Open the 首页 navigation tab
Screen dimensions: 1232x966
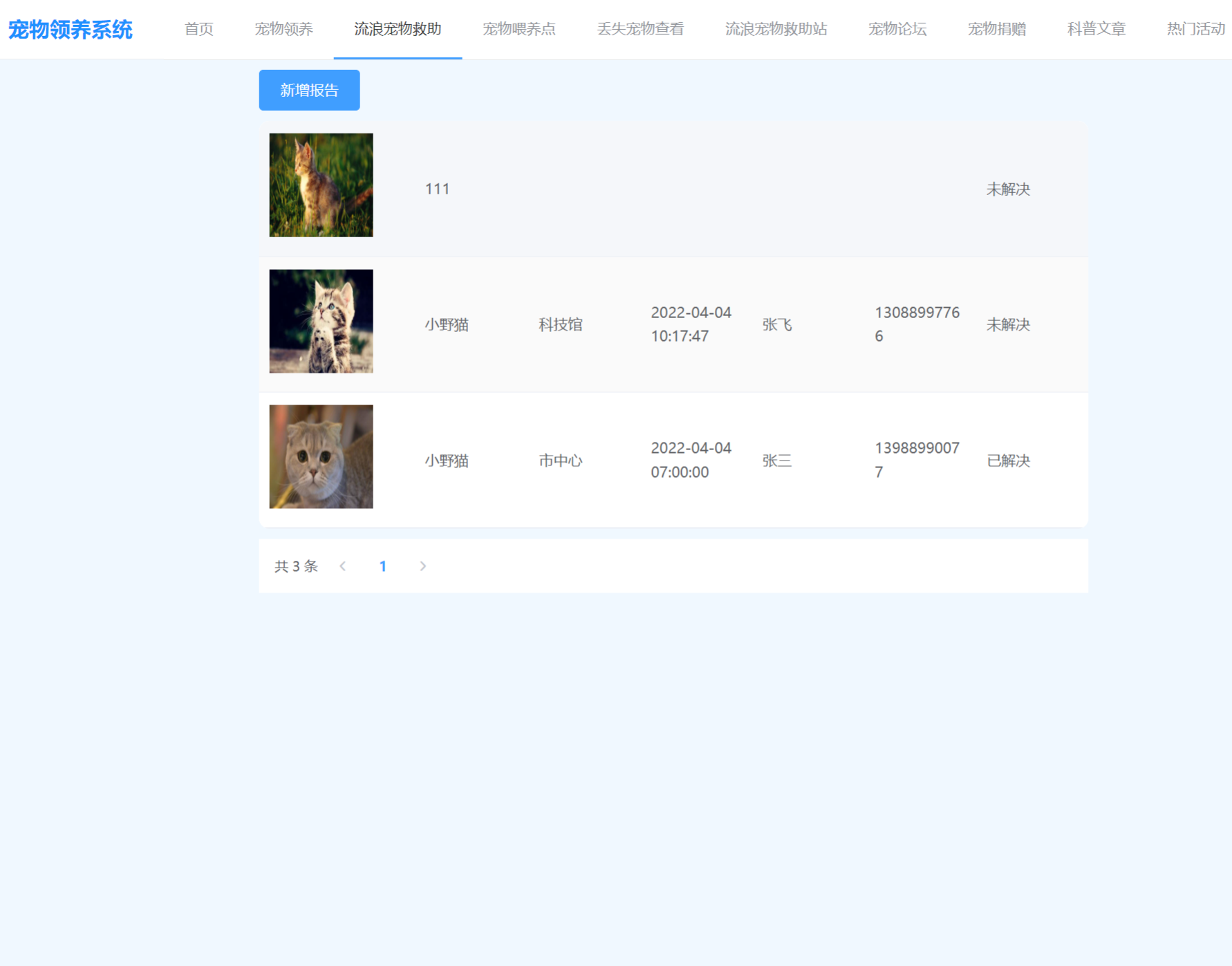199,29
